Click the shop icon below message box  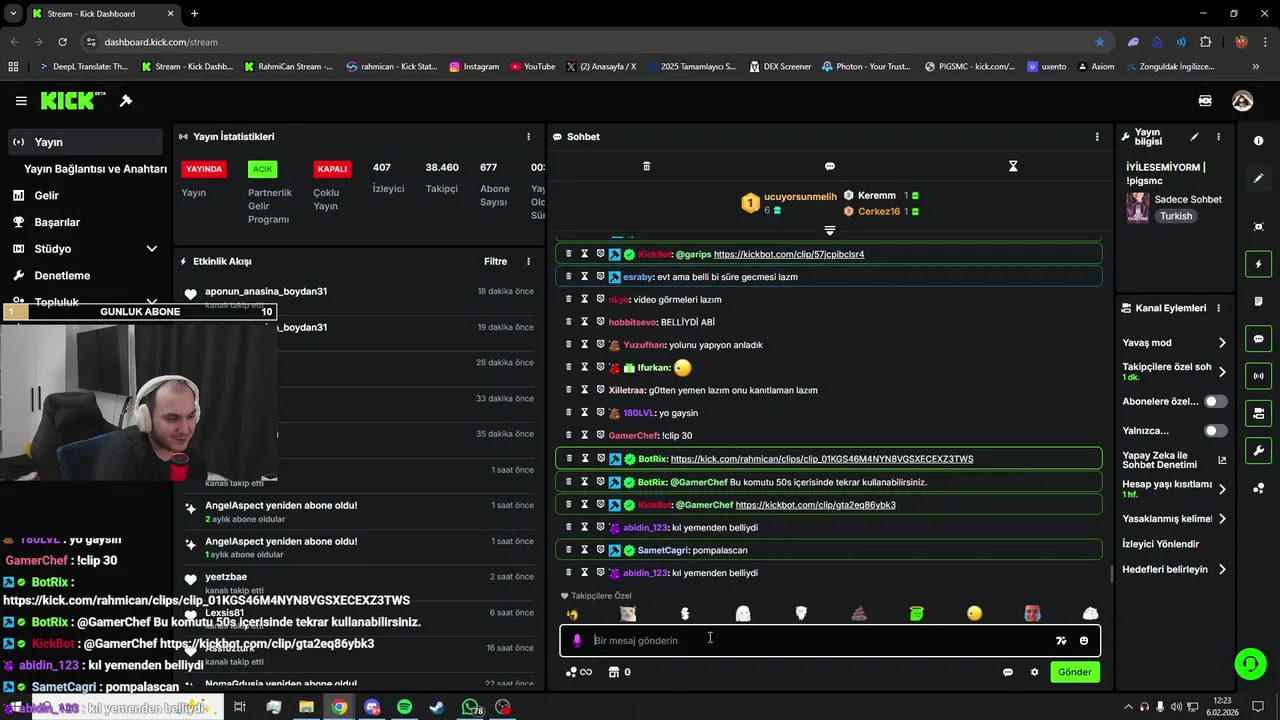[614, 672]
